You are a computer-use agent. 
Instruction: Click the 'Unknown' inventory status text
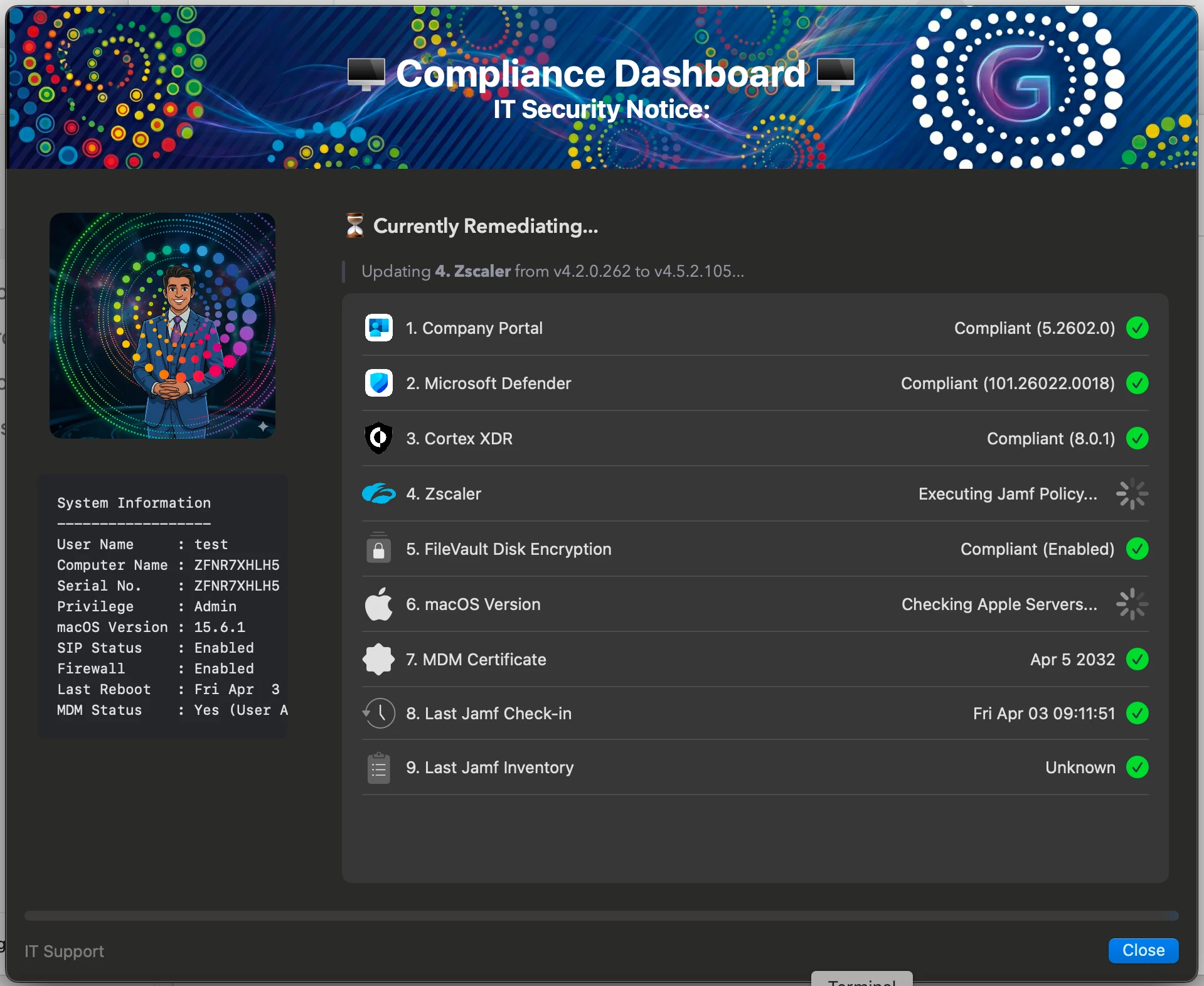point(1080,768)
